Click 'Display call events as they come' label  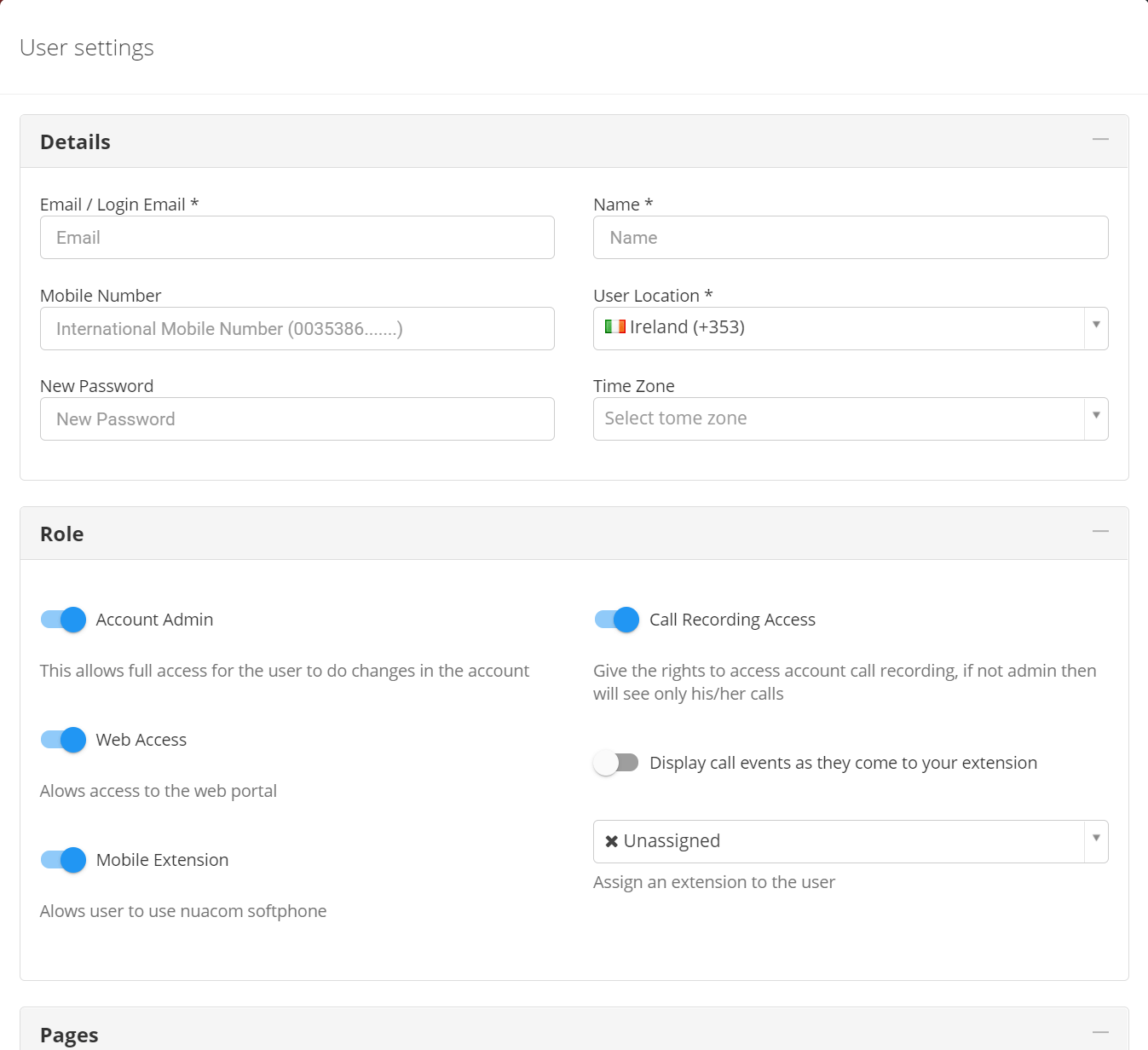click(x=843, y=763)
